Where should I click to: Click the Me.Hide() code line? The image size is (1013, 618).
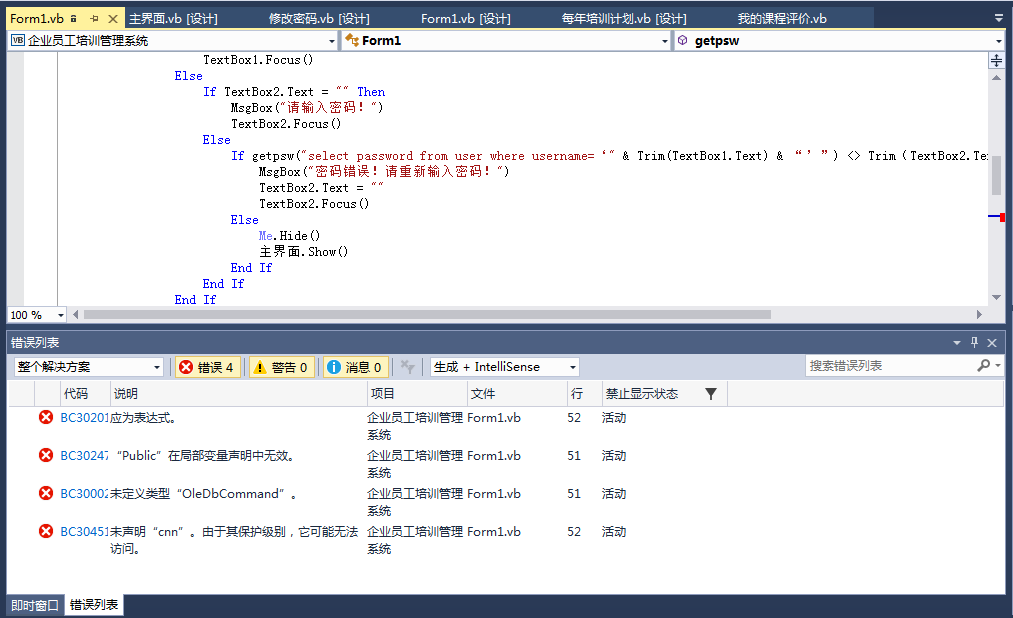click(289, 236)
